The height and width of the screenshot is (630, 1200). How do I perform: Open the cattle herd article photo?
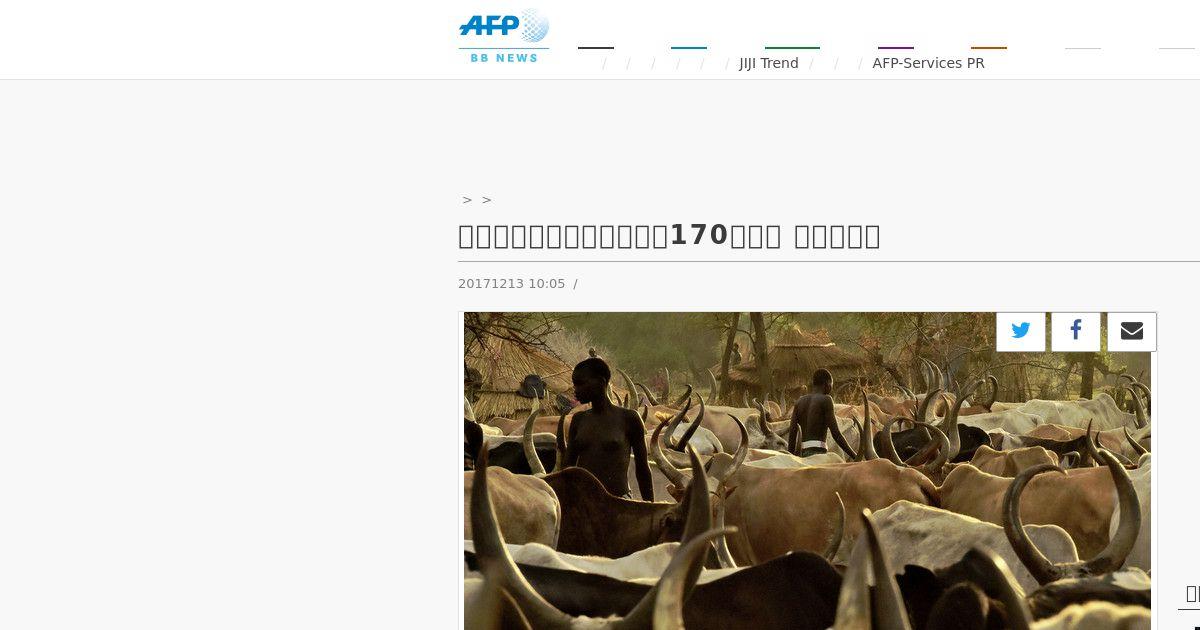click(x=808, y=471)
